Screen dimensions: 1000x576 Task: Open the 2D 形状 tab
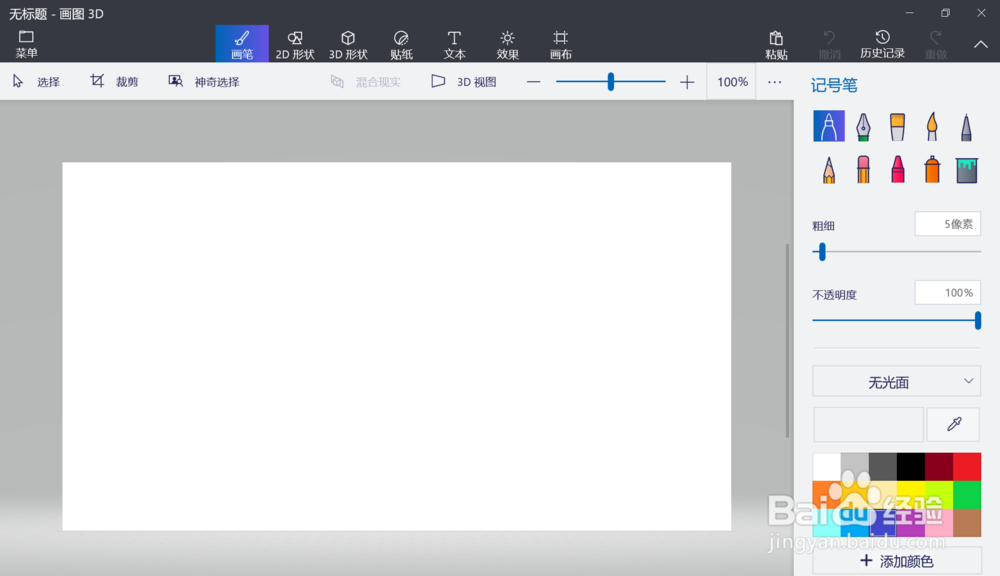point(295,44)
